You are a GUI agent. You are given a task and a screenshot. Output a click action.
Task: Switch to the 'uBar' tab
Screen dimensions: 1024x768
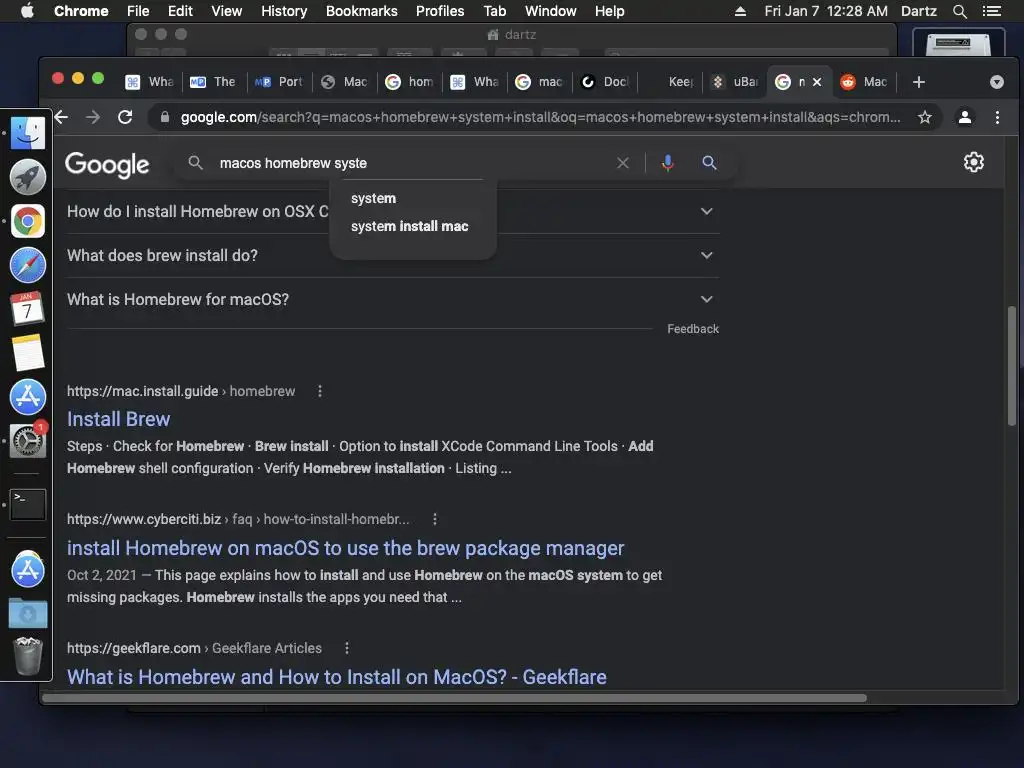pyautogui.click(x=735, y=82)
